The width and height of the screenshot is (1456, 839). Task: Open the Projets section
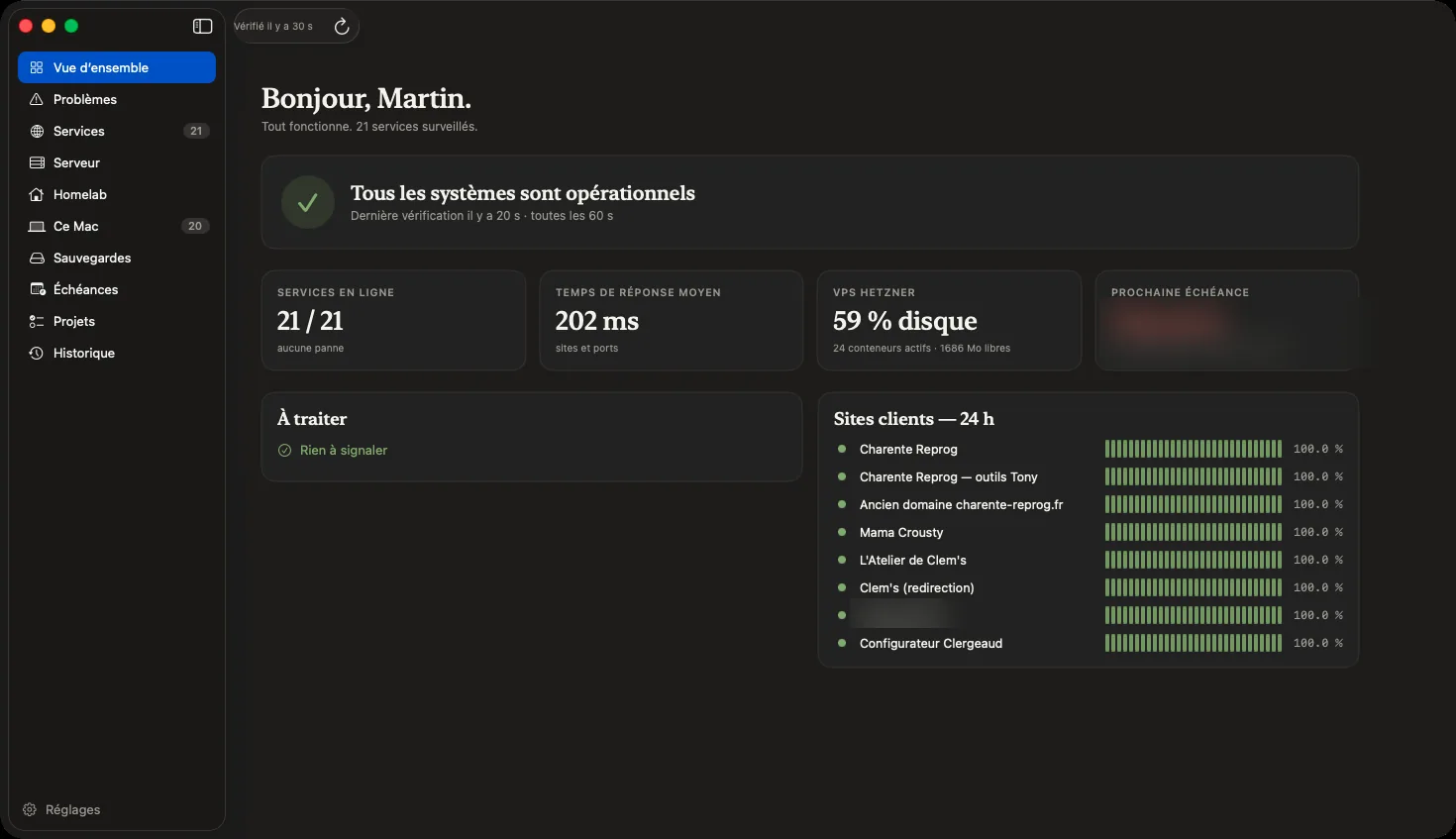tap(117, 321)
